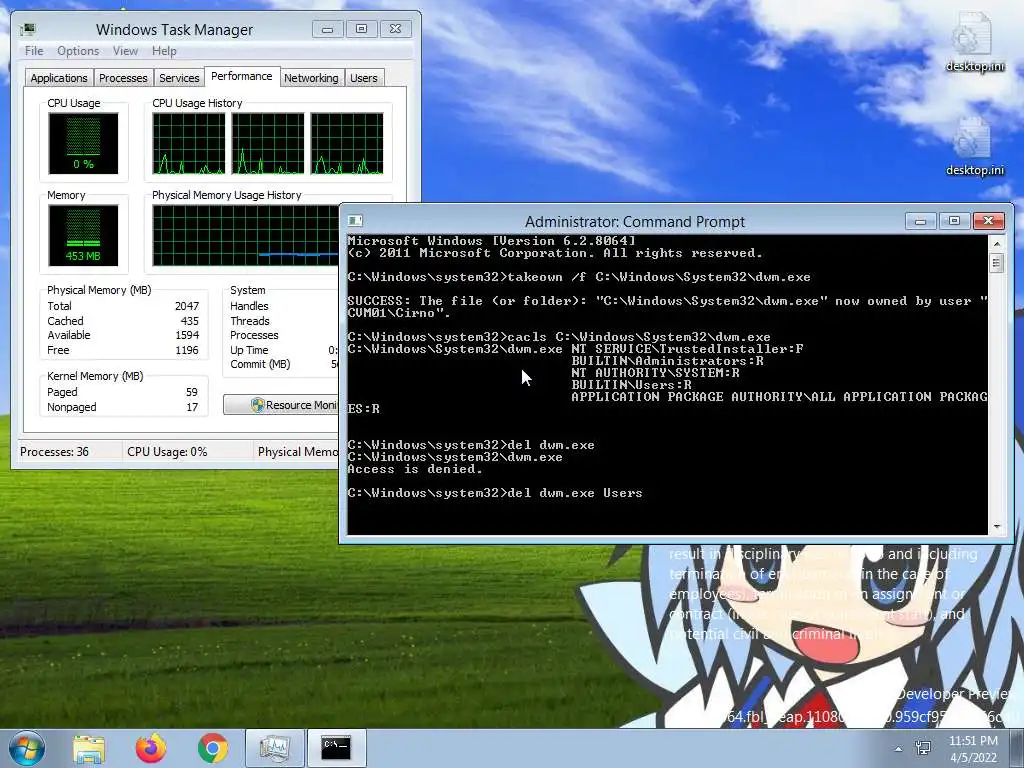Click the 'Up Time' label

(249, 350)
